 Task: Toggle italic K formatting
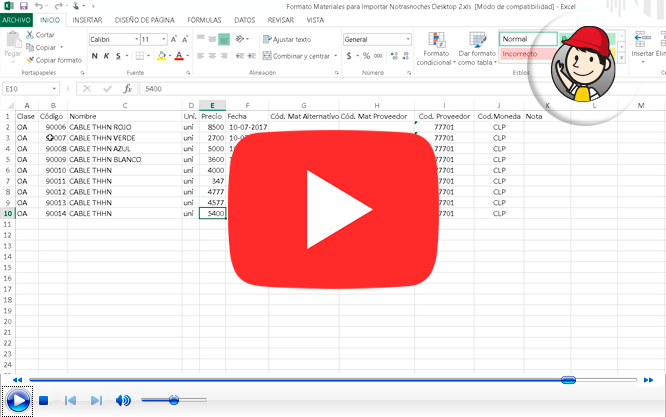(x=107, y=56)
